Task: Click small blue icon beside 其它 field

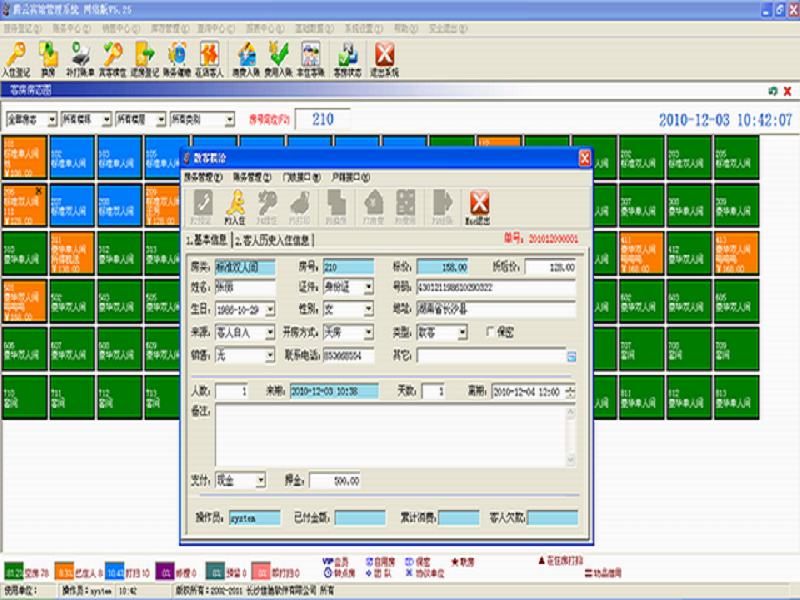Action: tap(572, 356)
